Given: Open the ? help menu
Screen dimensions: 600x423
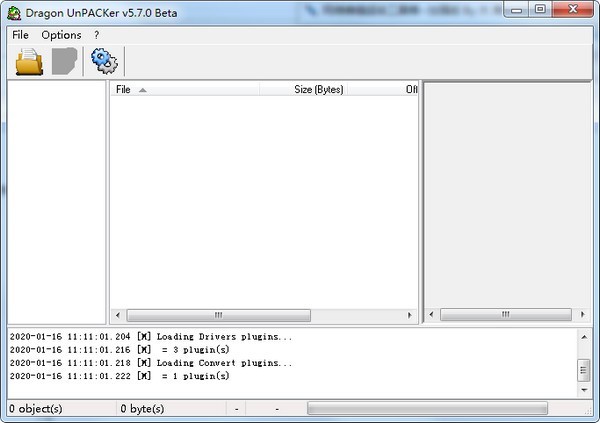Looking at the screenshot, I should tap(96, 35).
